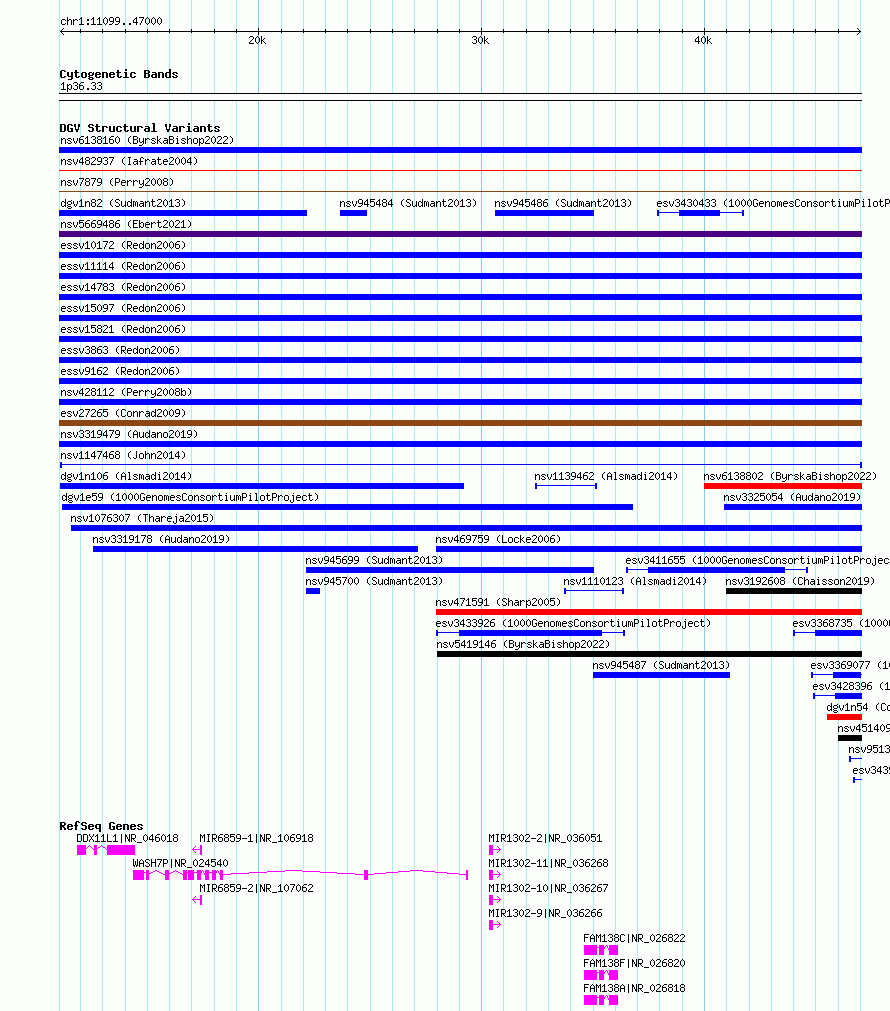Click the black nsv3192608 (Chaisson2019) bar

pos(794,591)
